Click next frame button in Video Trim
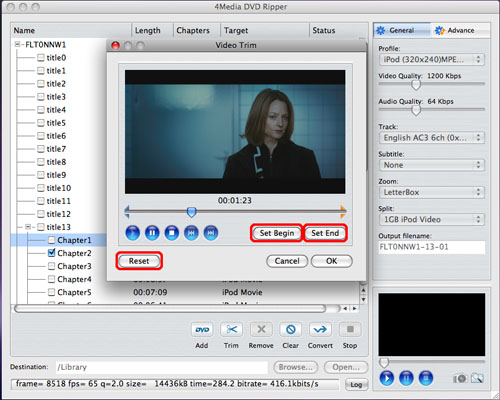 [x=211, y=233]
